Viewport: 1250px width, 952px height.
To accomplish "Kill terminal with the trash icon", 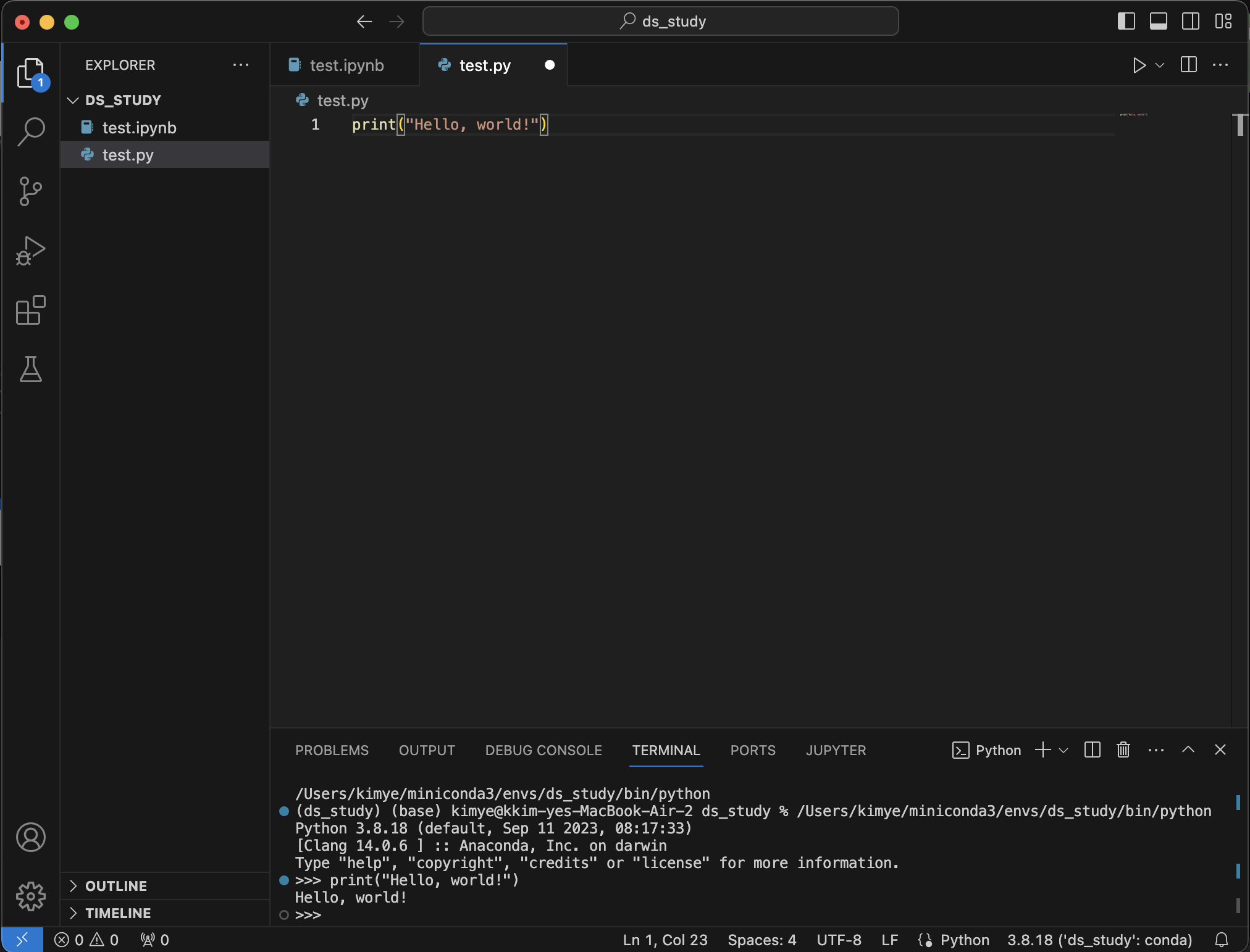I will click(1123, 750).
